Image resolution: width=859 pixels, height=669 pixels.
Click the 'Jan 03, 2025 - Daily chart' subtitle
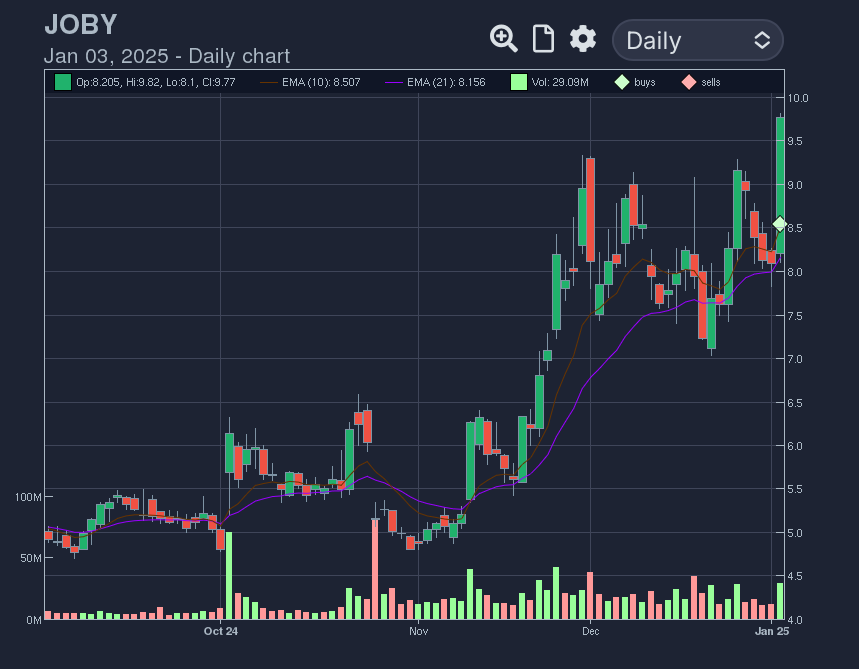coord(167,56)
